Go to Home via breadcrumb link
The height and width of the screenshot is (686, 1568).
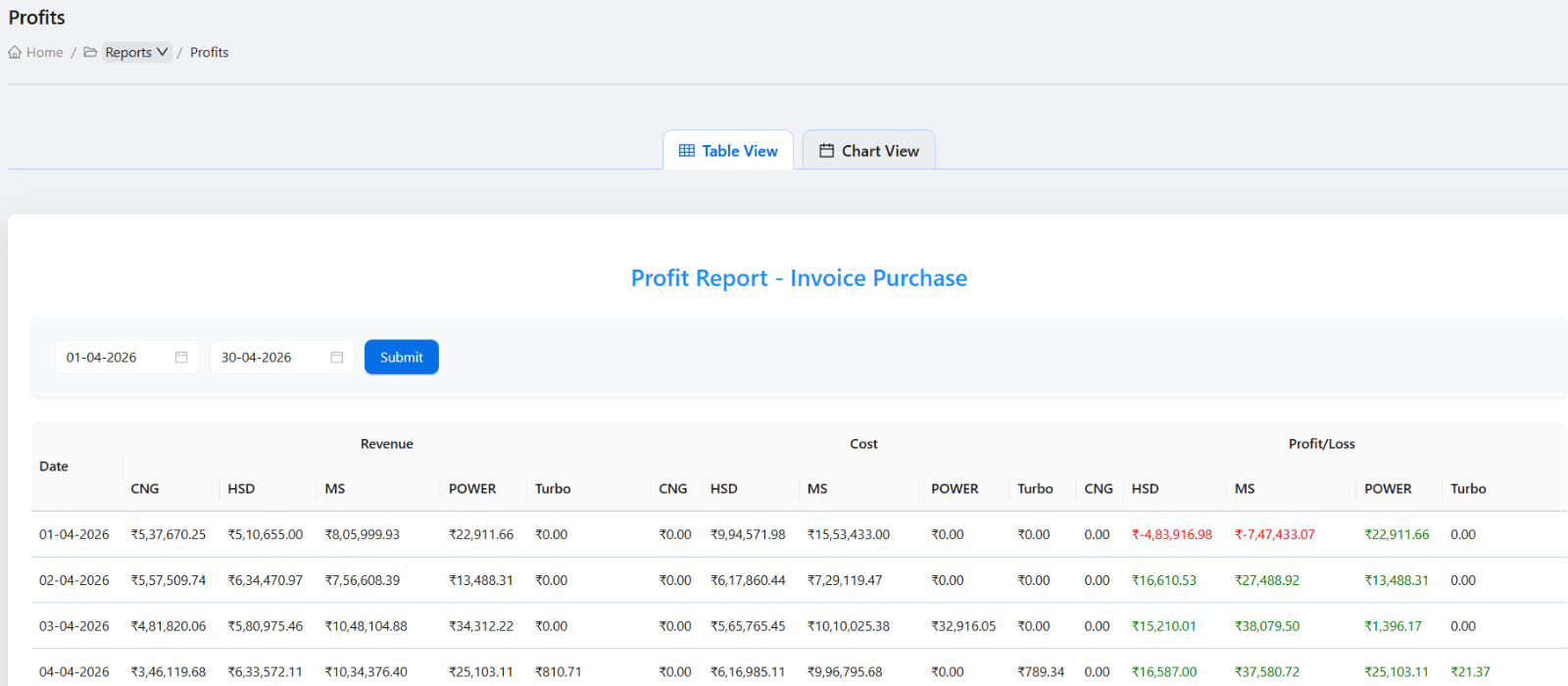(x=44, y=52)
